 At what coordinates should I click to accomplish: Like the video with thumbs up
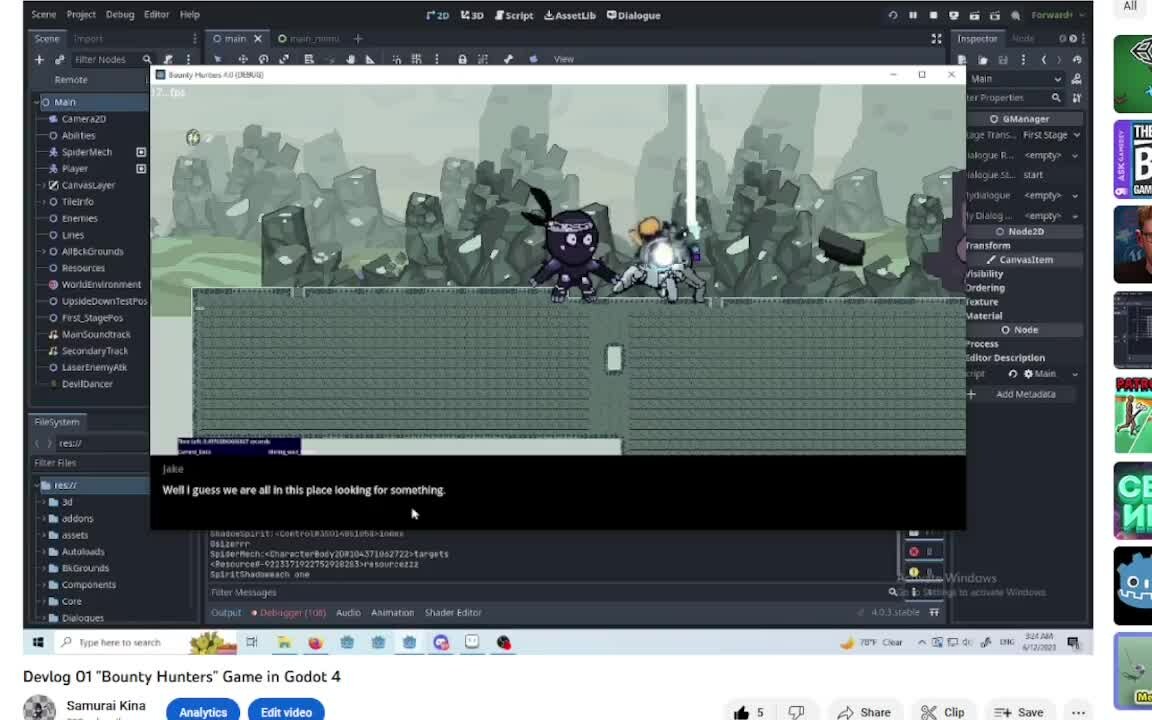tap(742, 712)
